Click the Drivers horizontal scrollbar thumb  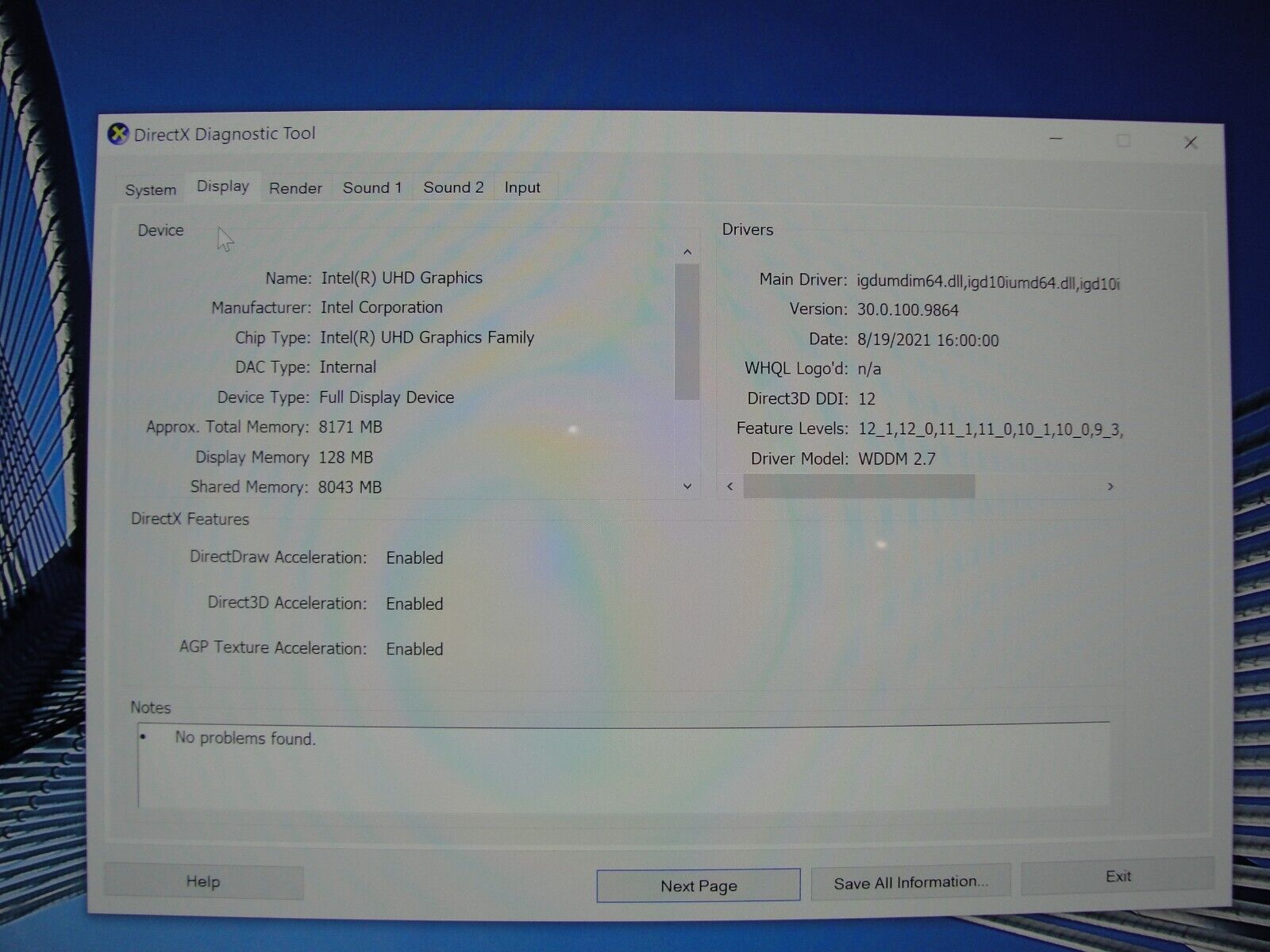(859, 486)
